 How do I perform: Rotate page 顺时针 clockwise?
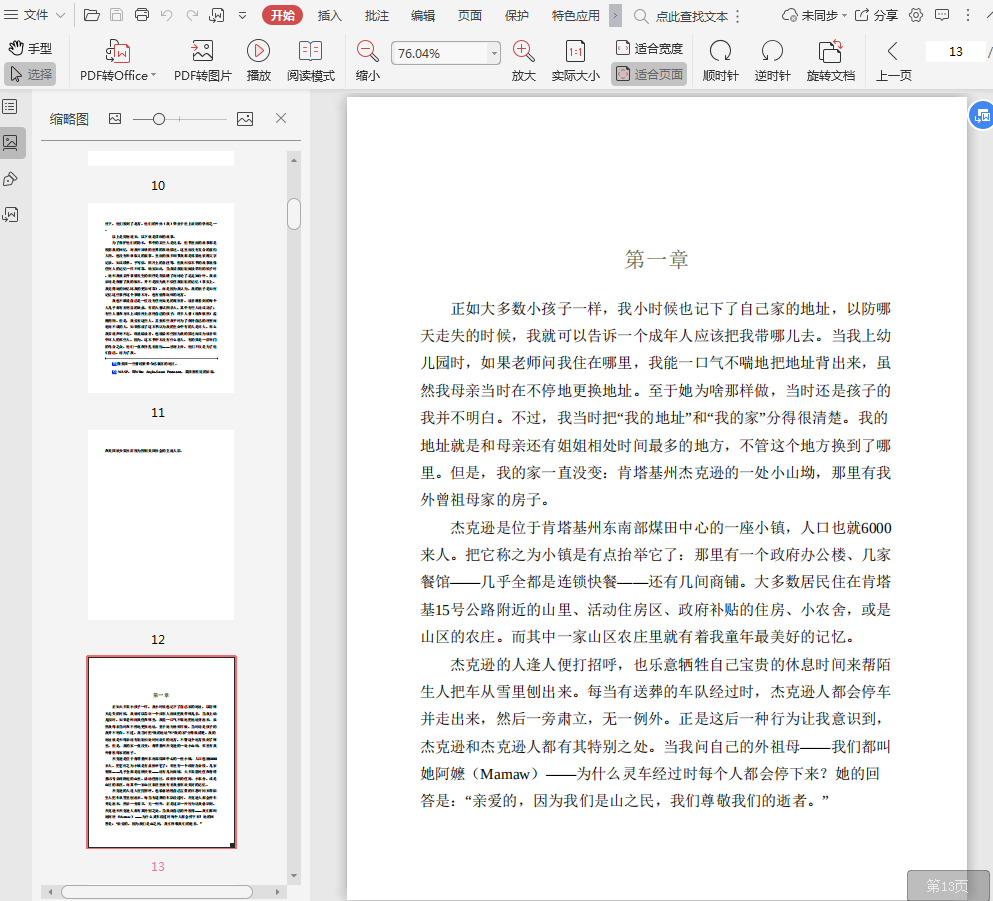720,60
